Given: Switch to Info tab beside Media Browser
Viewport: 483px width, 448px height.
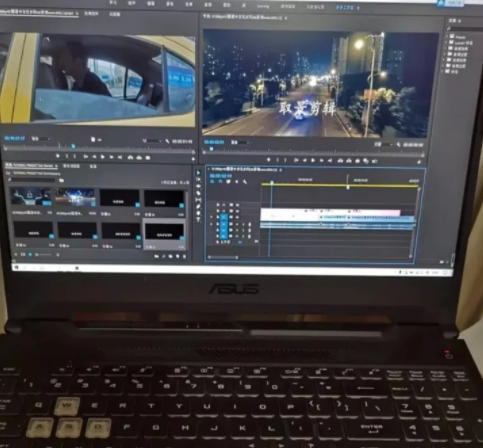Looking at the screenshot, I should pos(93,166).
